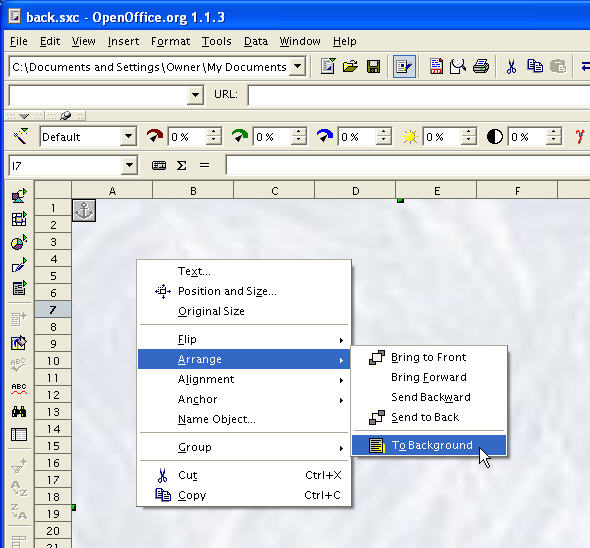Open the Format menu

click(x=170, y=41)
